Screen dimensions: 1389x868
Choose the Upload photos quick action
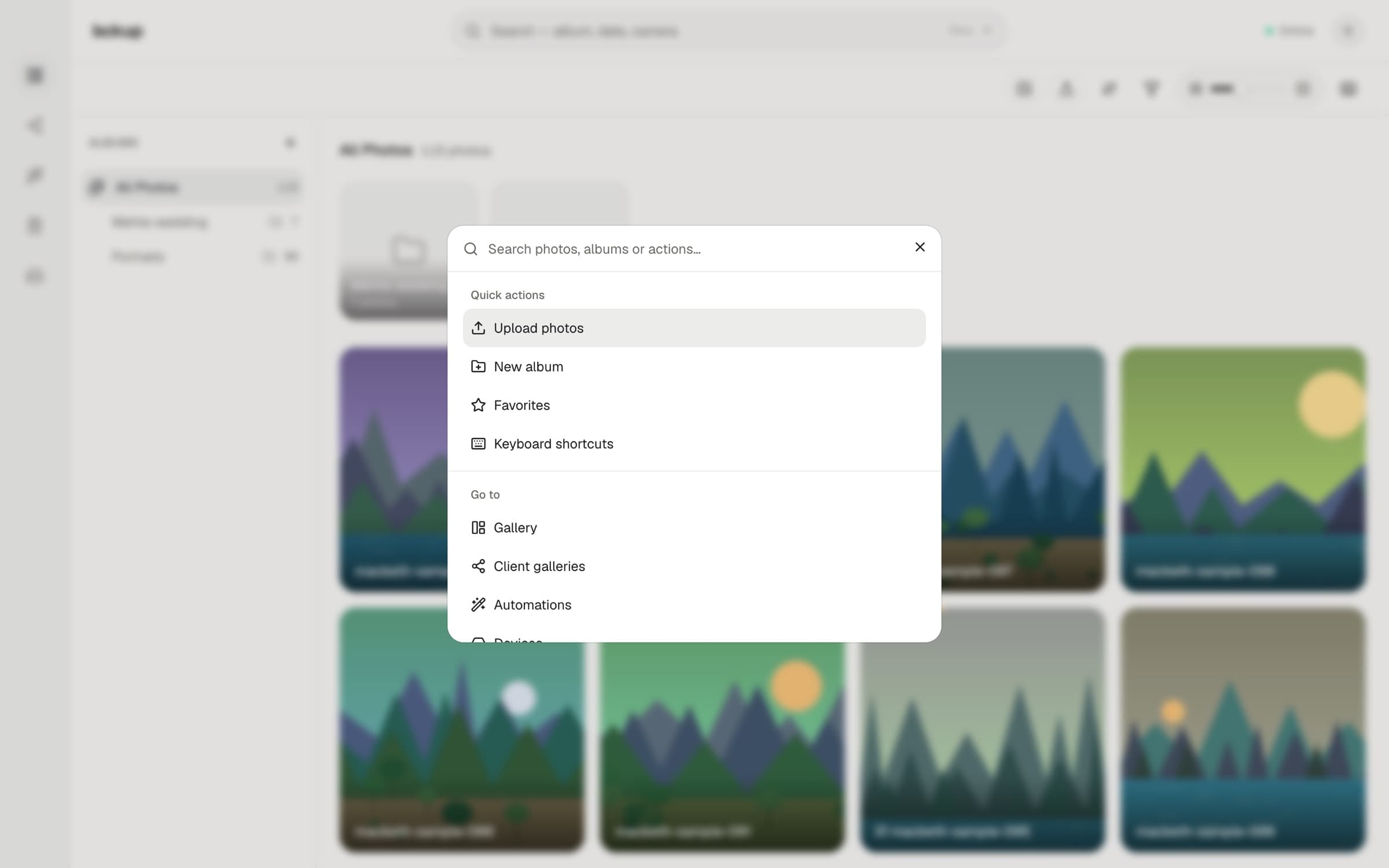[694, 328]
